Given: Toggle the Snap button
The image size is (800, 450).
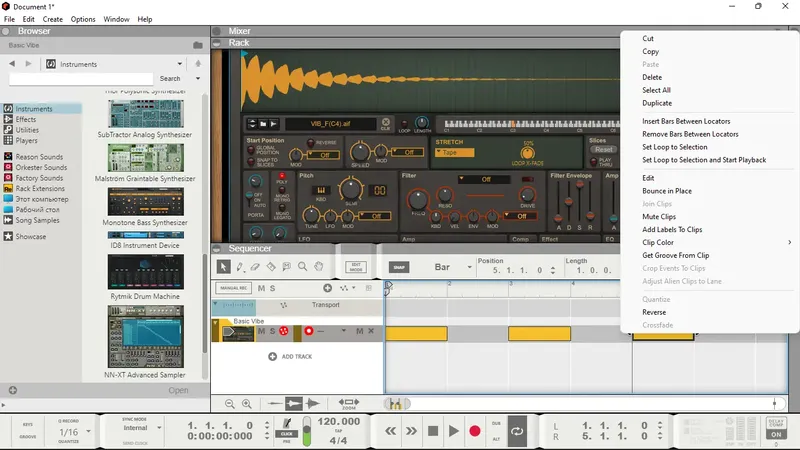Looking at the screenshot, I should tap(399, 267).
